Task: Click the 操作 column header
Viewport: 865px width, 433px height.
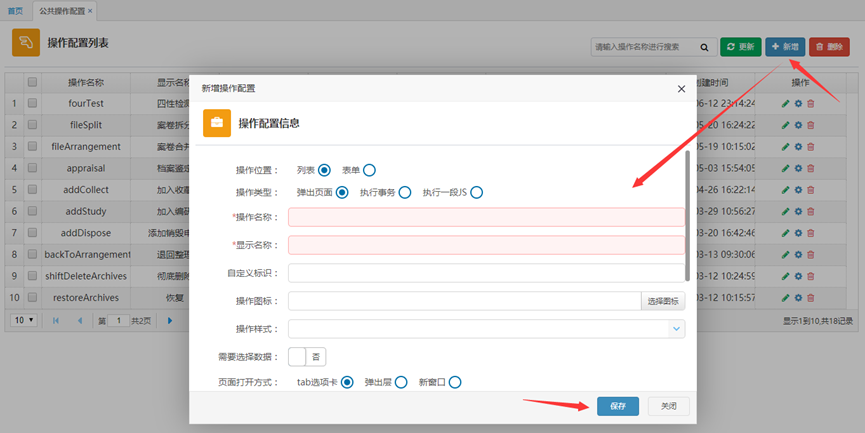Action: (800, 83)
